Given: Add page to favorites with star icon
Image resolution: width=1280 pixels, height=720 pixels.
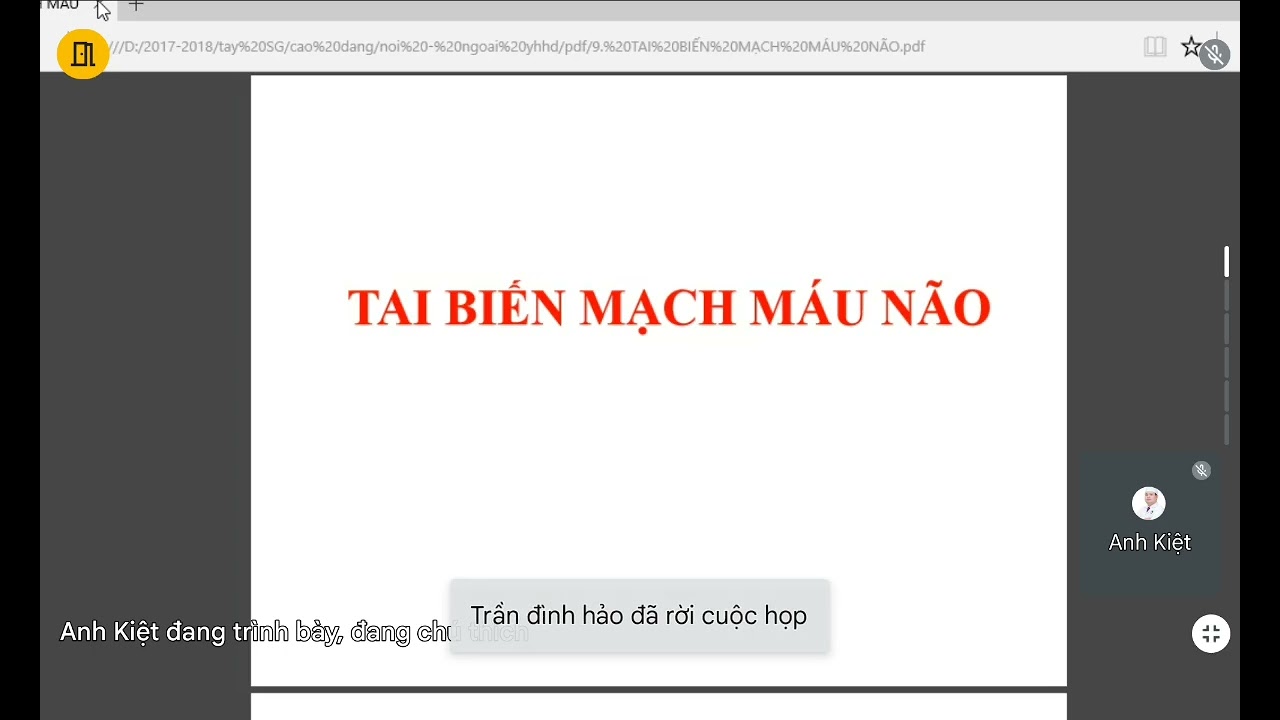Looking at the screenshot, I should click(x=1191, y=46).
